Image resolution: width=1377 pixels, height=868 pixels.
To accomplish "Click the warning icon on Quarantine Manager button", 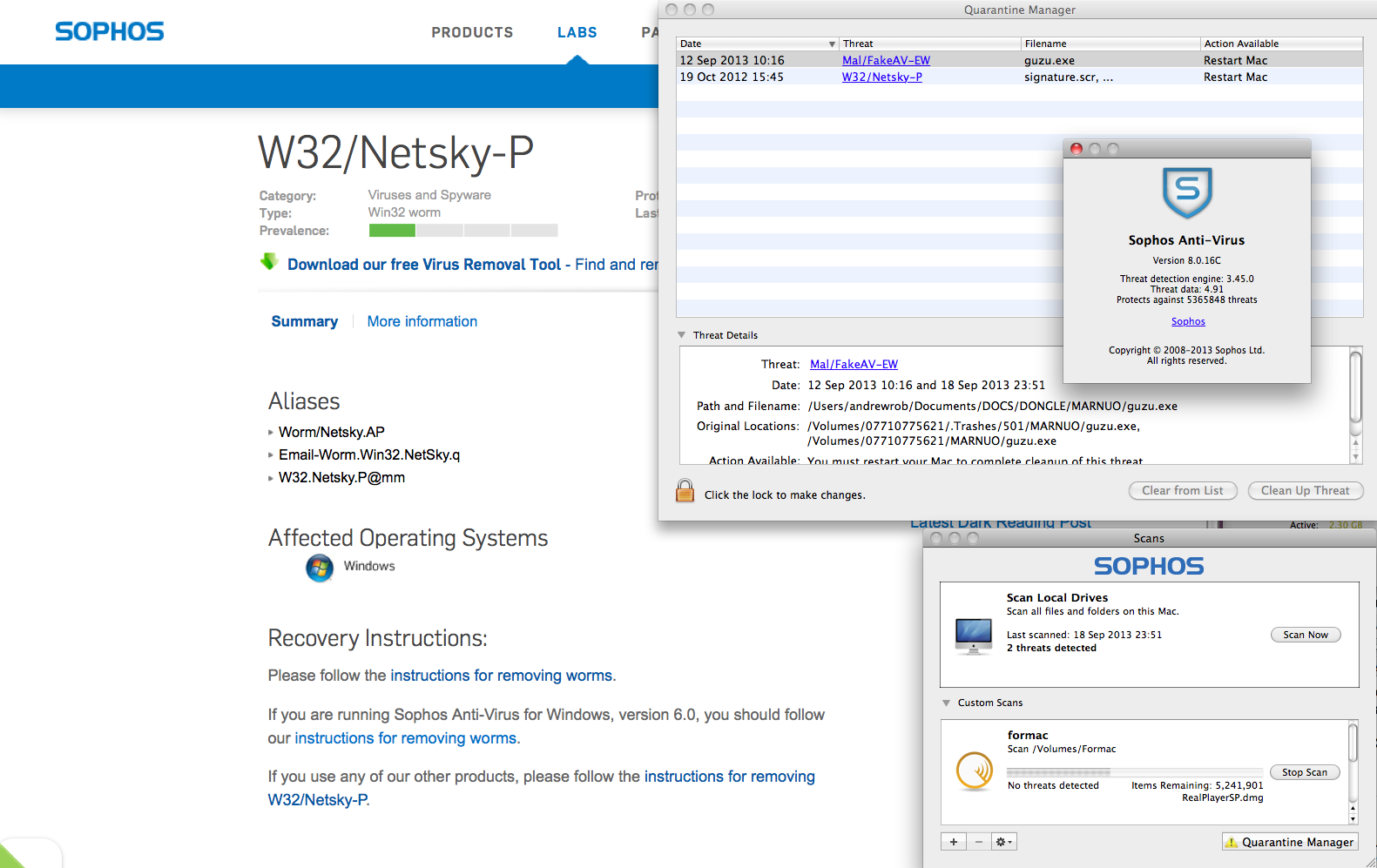I will coord(1232,842).
